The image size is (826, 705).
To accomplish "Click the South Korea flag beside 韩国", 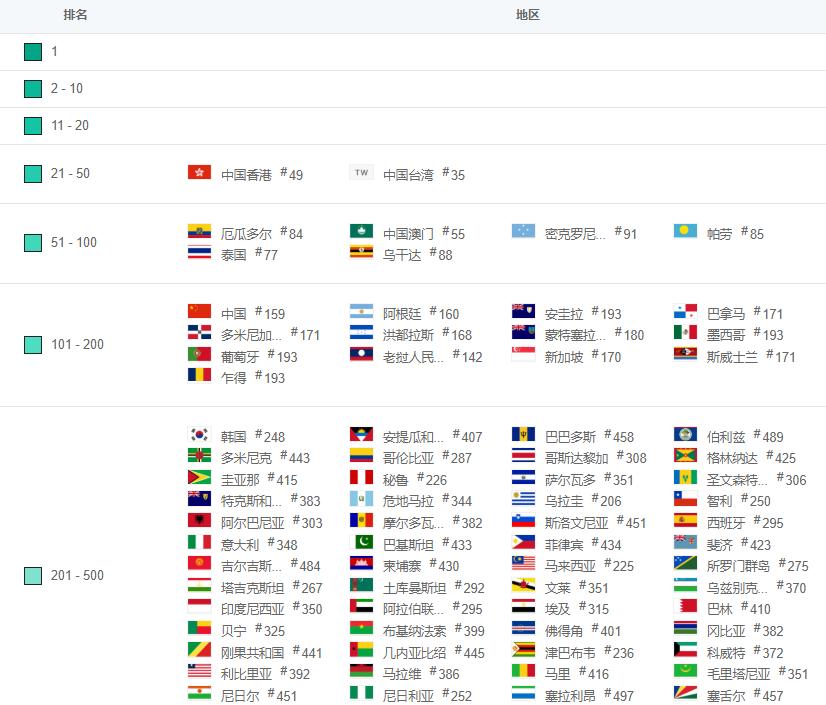I will (x=199, y=434).
